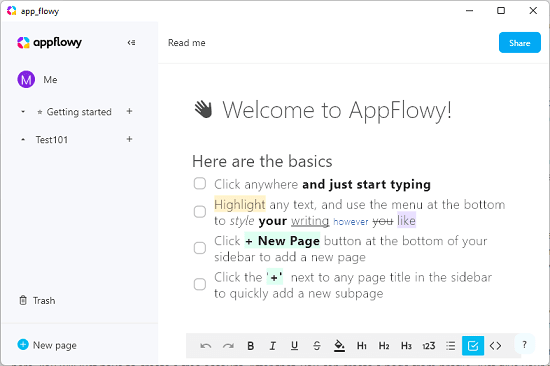550x366 pixels.
Task: Undo the last edit
Action: (206, 346)
